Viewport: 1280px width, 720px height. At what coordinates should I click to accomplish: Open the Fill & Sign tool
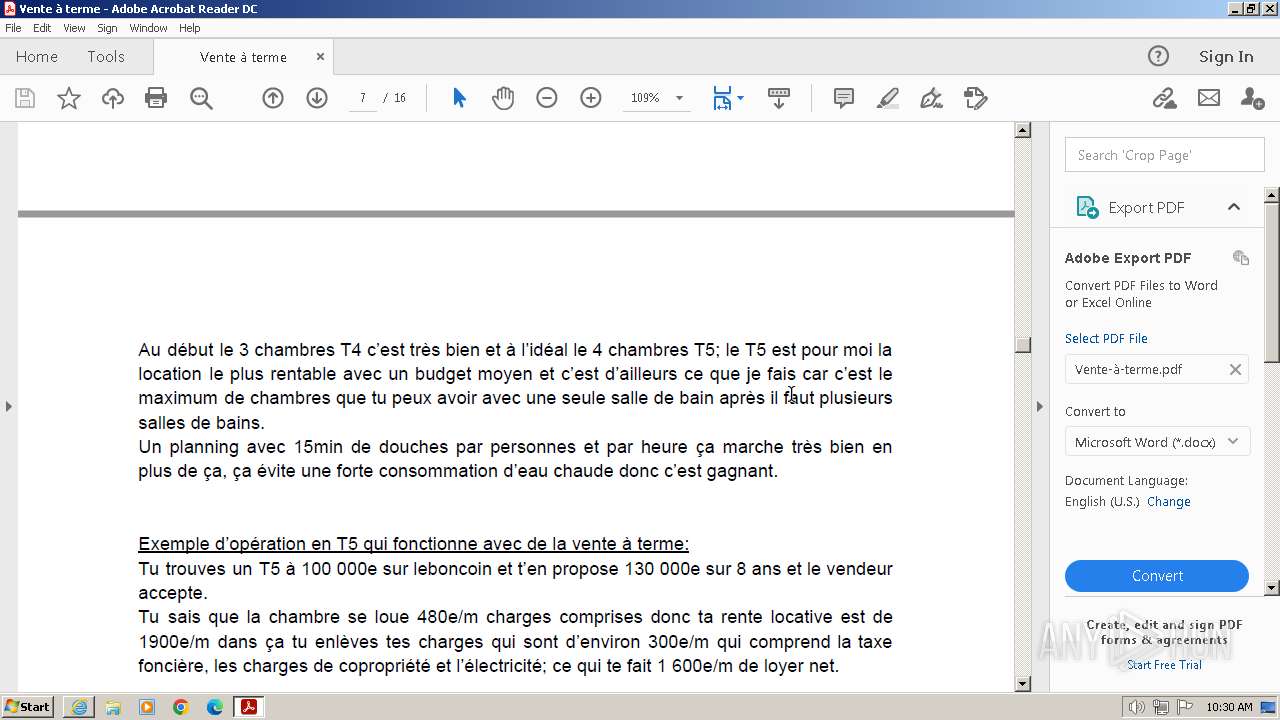click(x=931, y=98)
